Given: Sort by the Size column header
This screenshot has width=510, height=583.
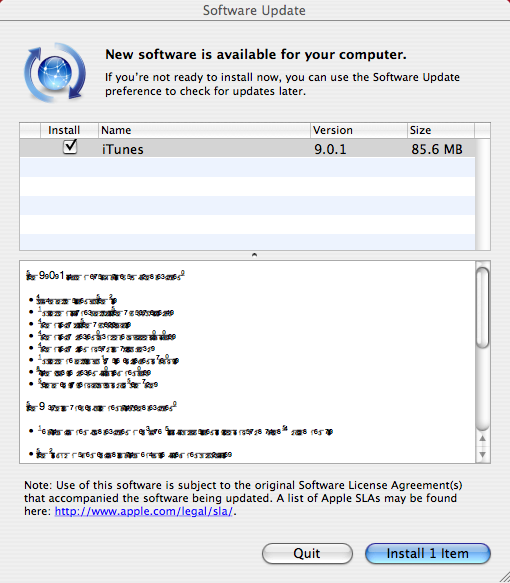Looking at the screenshot, I should point(440,130).
